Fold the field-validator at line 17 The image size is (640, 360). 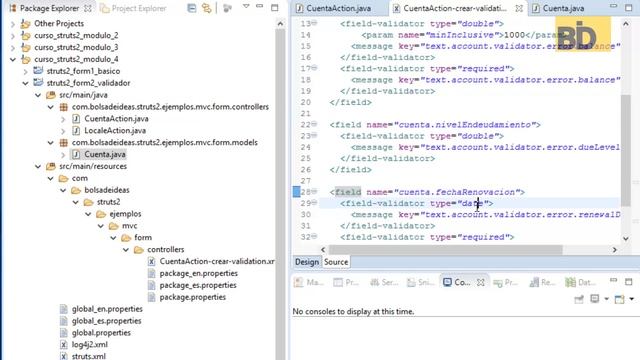click(x=315, y=68)
